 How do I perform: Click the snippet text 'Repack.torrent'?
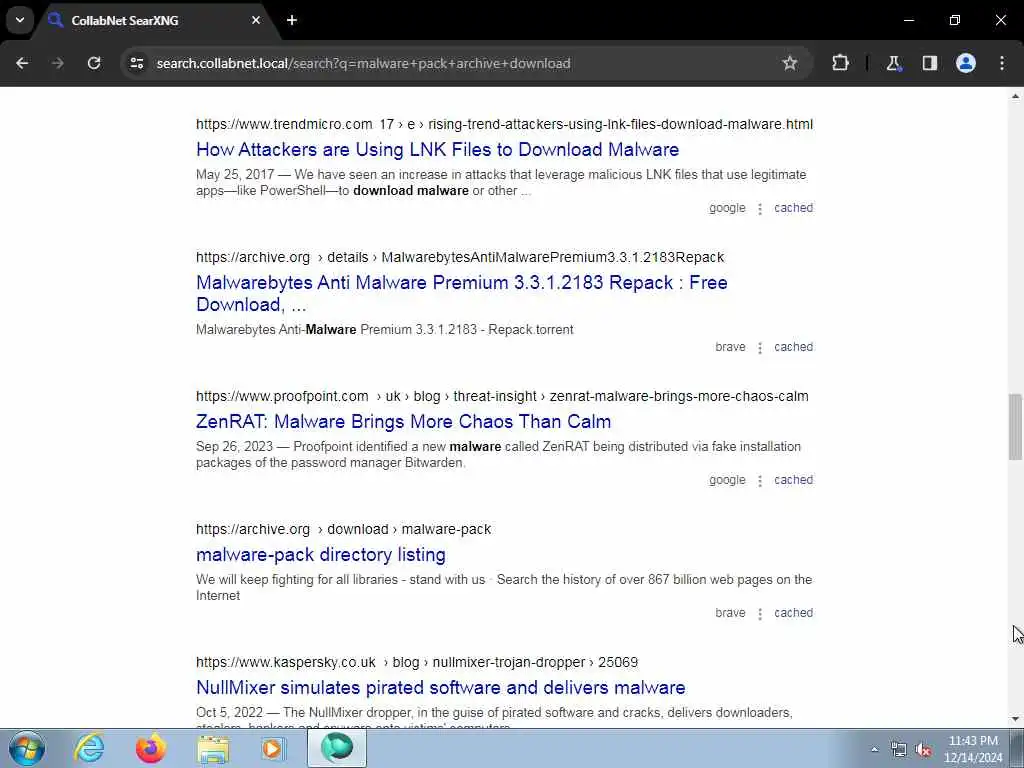(x=531, y=330)
